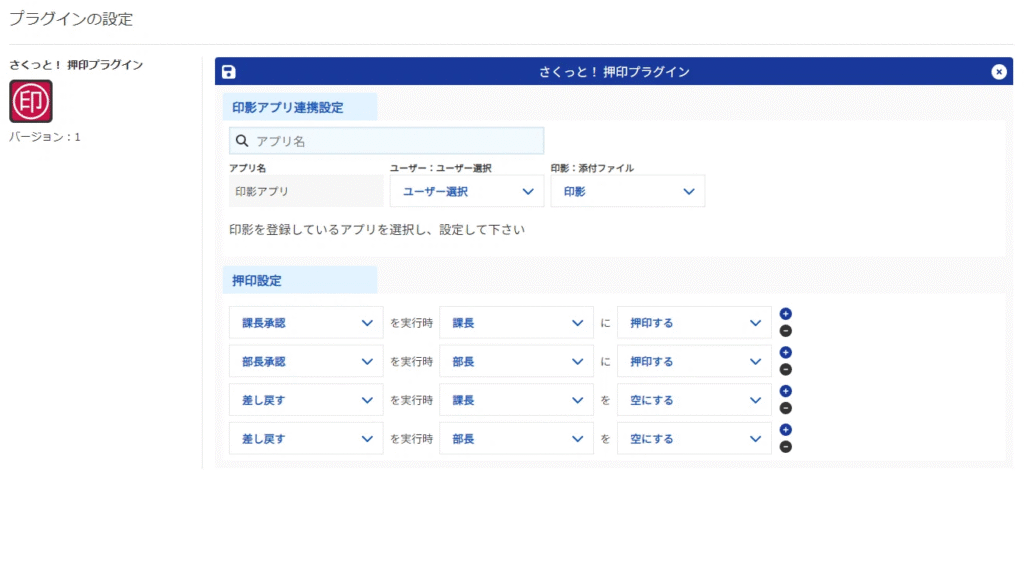
Task: Add a row after the 部長承認 row
Action: pos(785,353)
